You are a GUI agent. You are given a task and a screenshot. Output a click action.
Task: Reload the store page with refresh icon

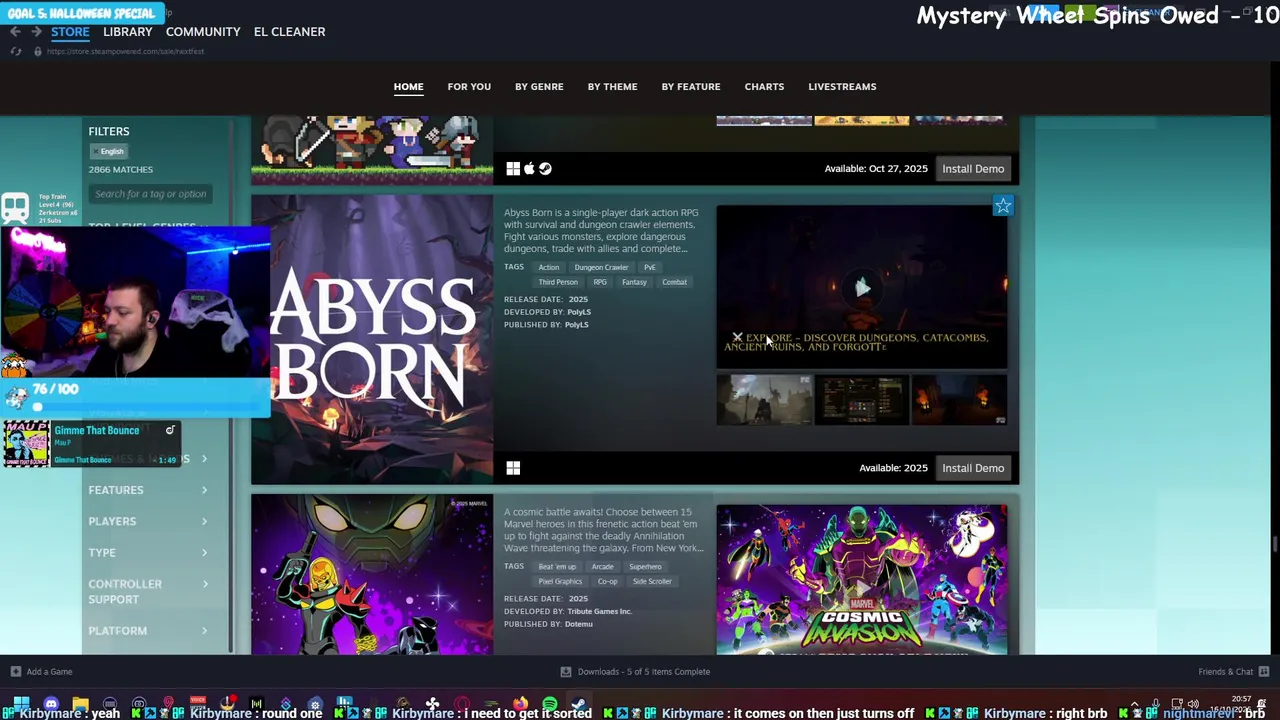pyautogui.click(x=15, y=51)
